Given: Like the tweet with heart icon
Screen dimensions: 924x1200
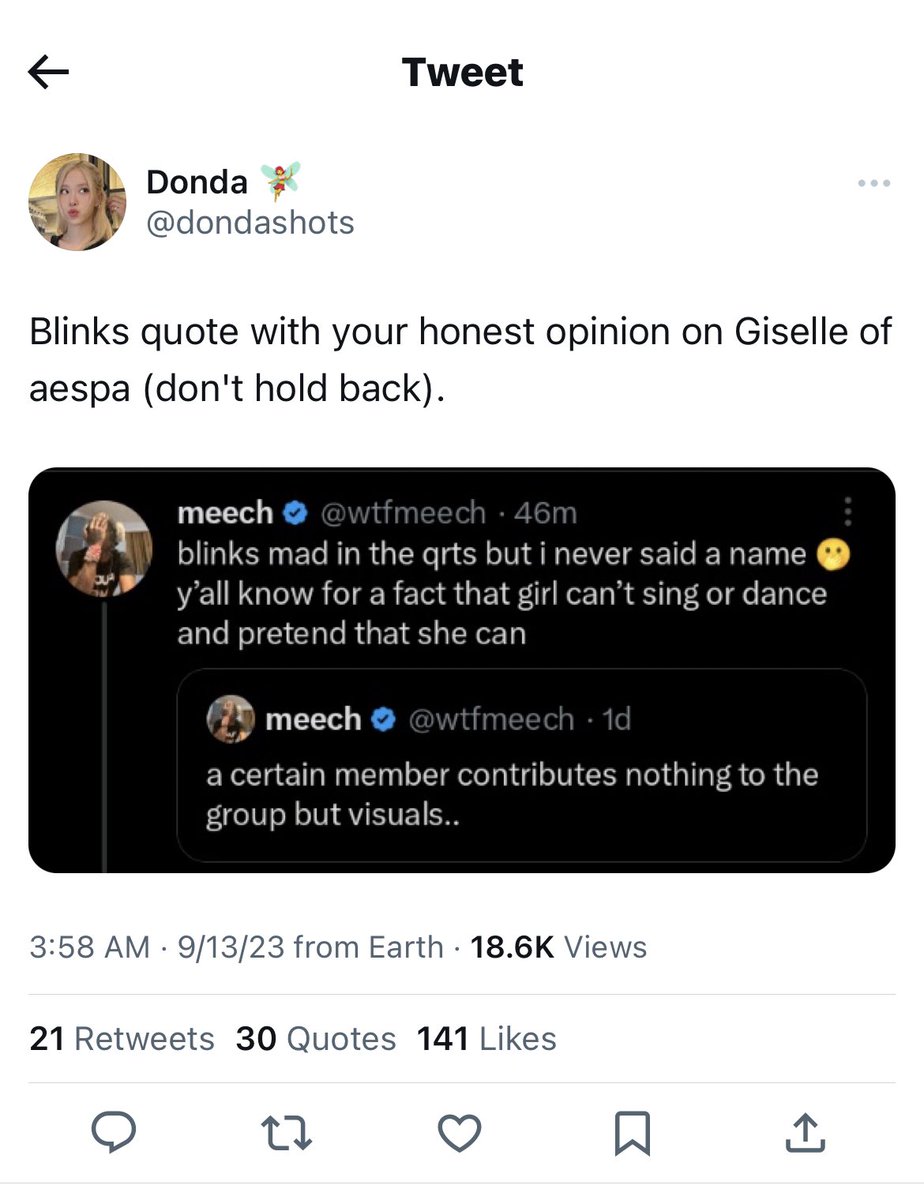Looking at the screenshot, I should click(461, 1133).
